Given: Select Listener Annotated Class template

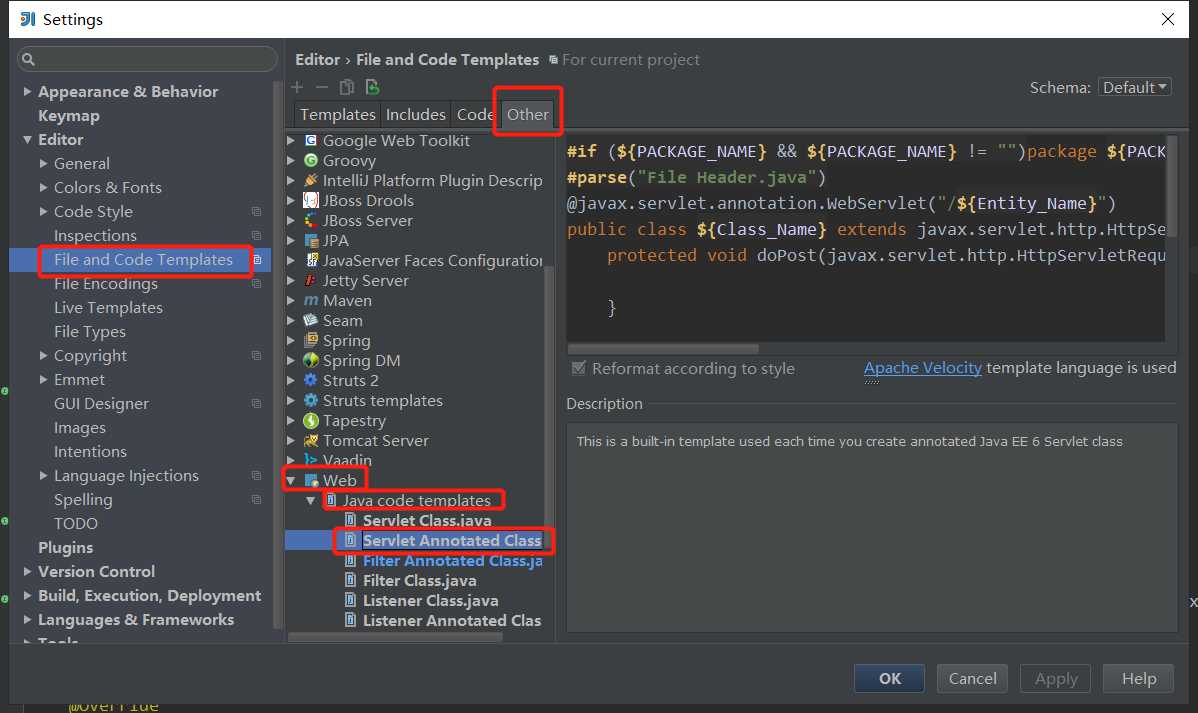Looking at the screenshot, I should coord(452,621).
